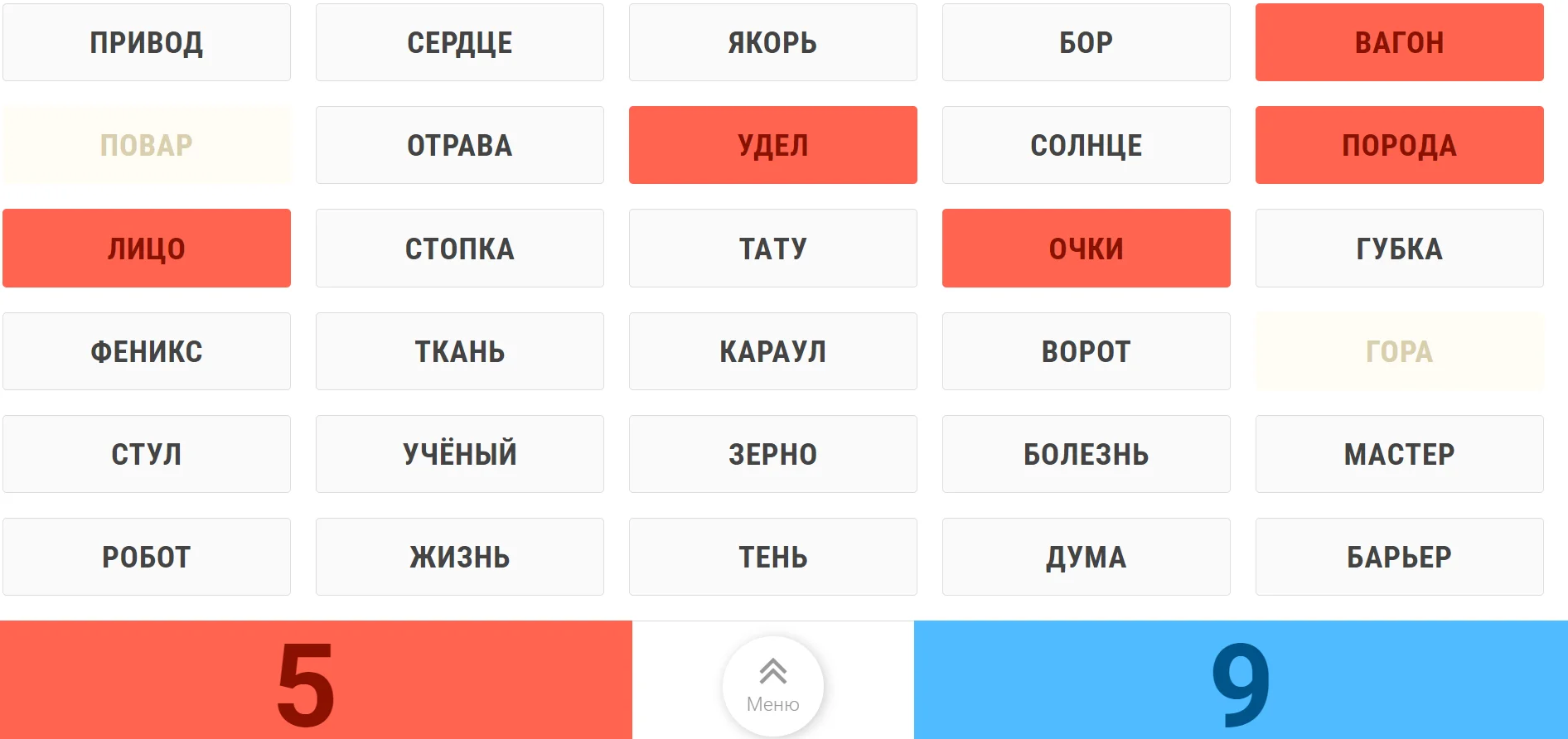Select the ОТРАВА word card
The width and height of the screenshot is (1568, 739).
pos(460,145)
